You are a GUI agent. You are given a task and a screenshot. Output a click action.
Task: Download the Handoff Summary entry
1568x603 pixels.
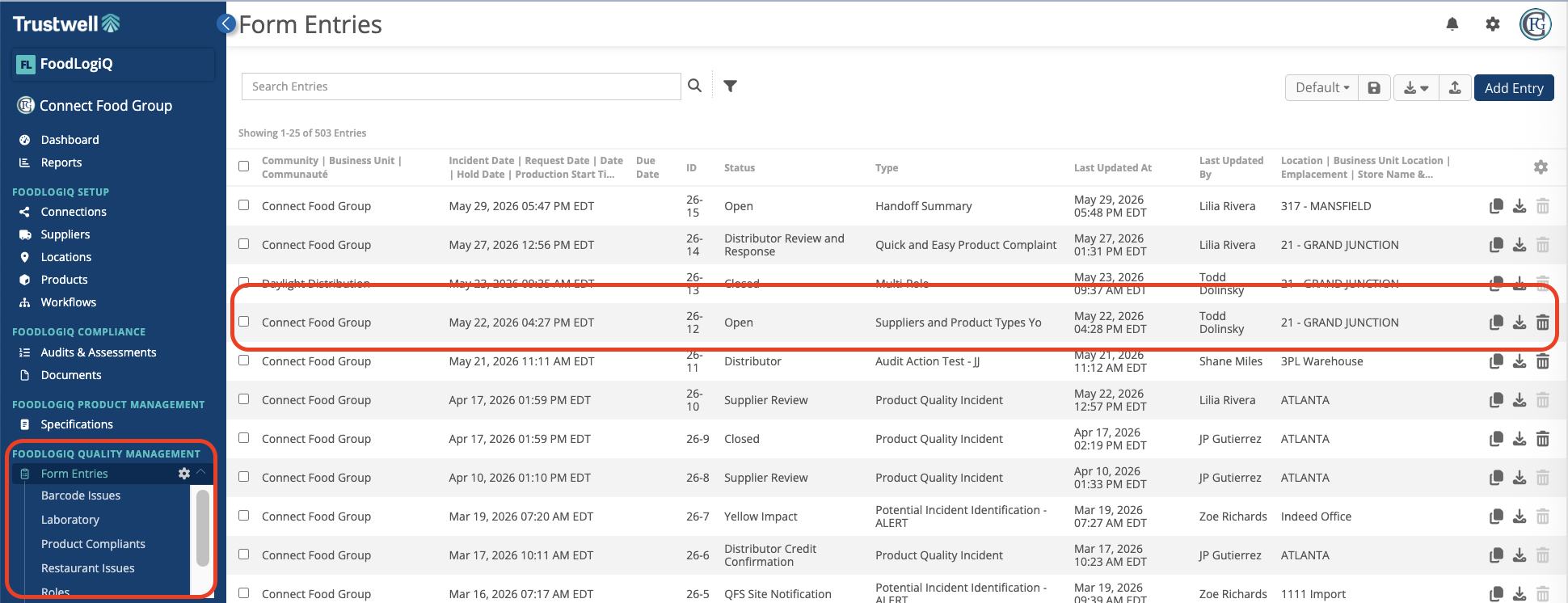(1520, 206)
